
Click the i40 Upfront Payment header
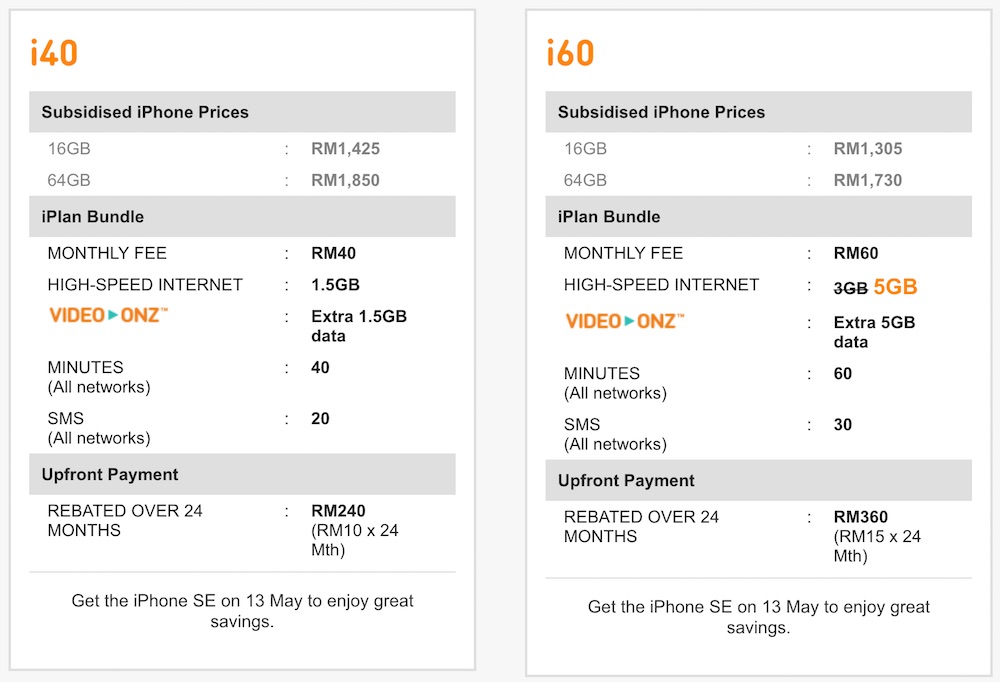pyautogui.click(x=110, y=474)
